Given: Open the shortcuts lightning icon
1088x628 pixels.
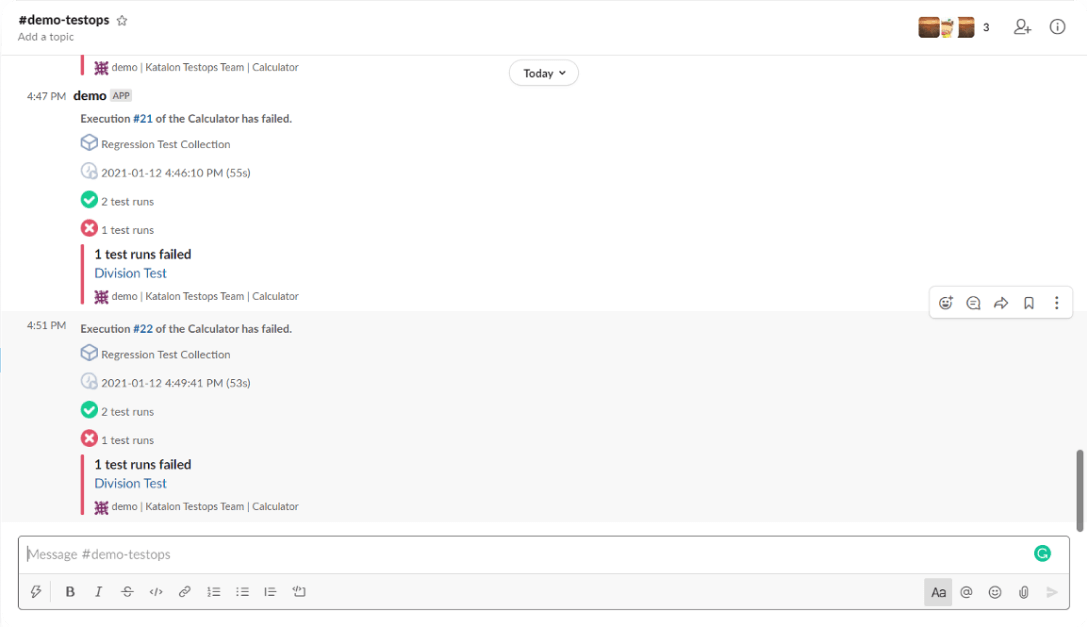Looking at the screenshot, I should 35,591.
